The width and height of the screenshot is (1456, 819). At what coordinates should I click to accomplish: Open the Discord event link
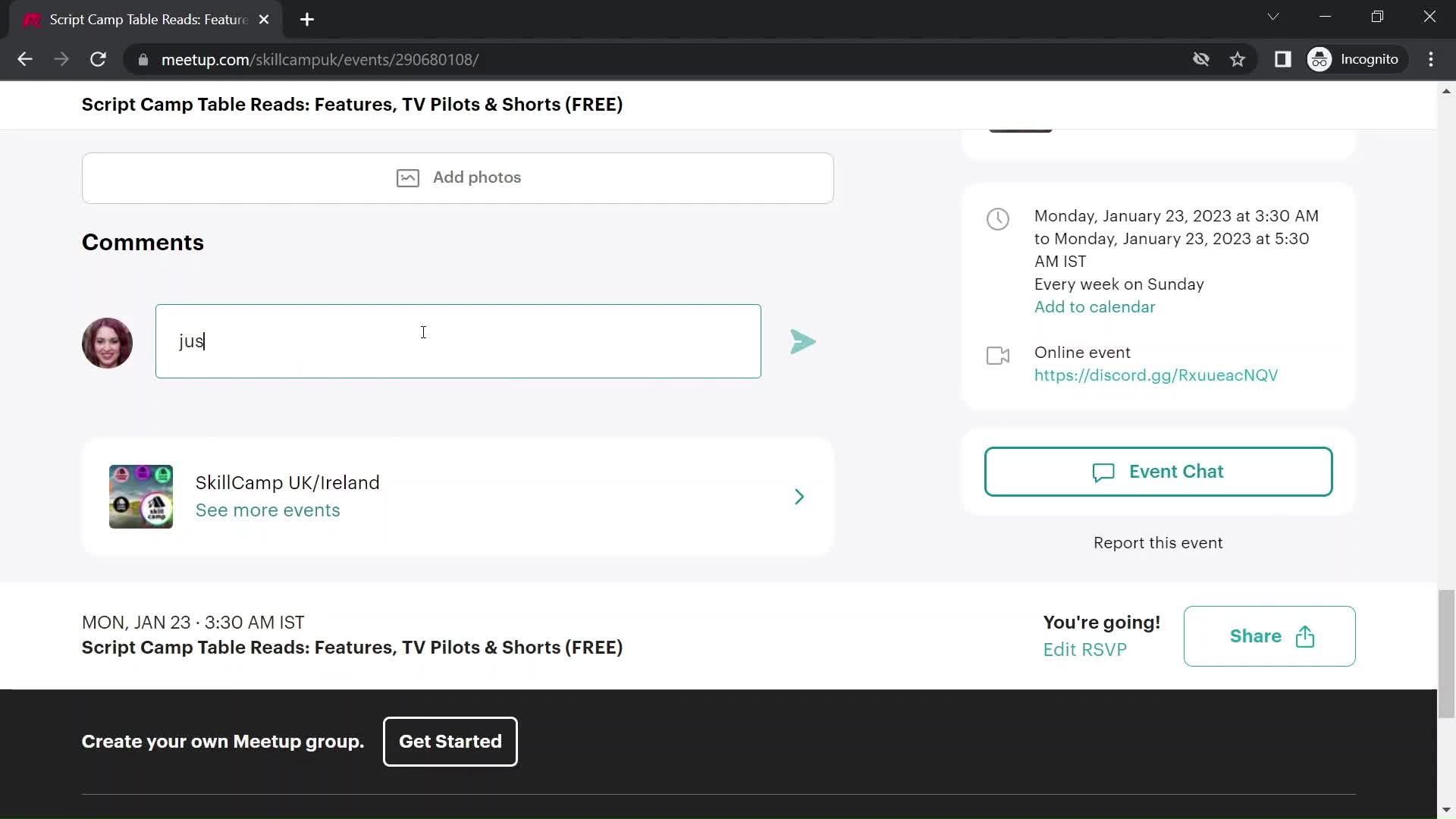(x=1157, y=375)
